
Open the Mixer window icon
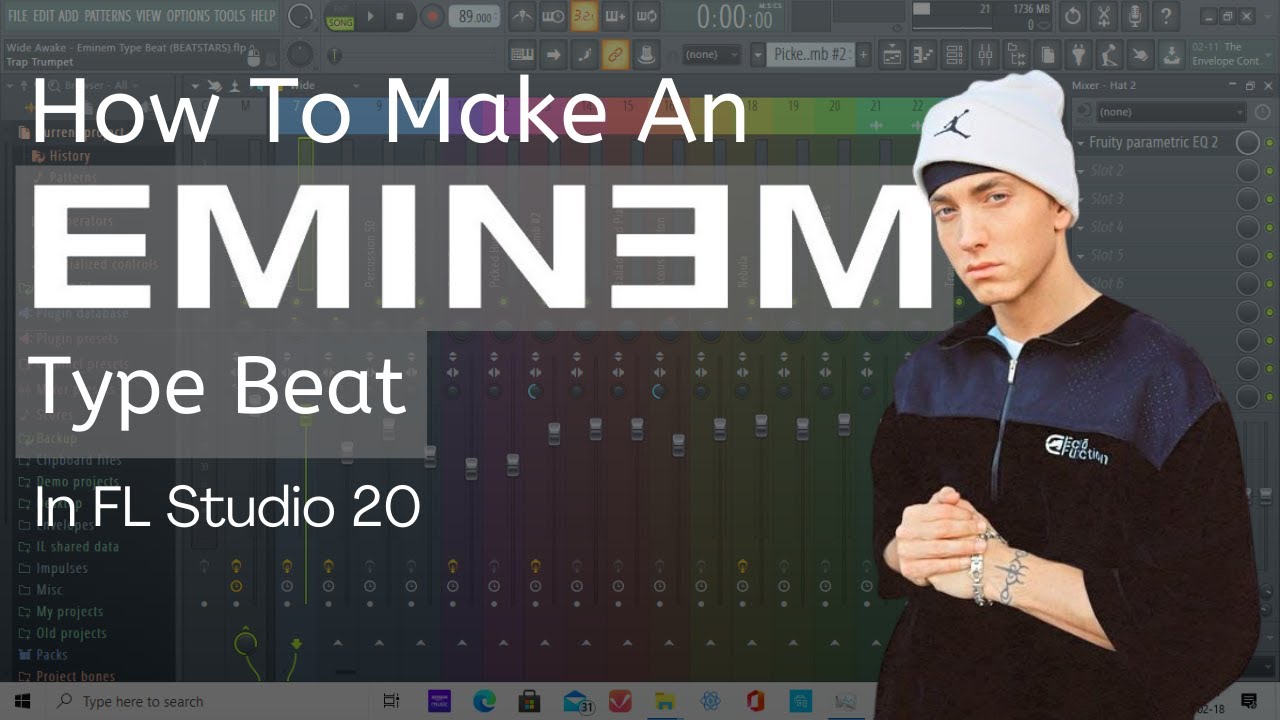pos(986,54)
